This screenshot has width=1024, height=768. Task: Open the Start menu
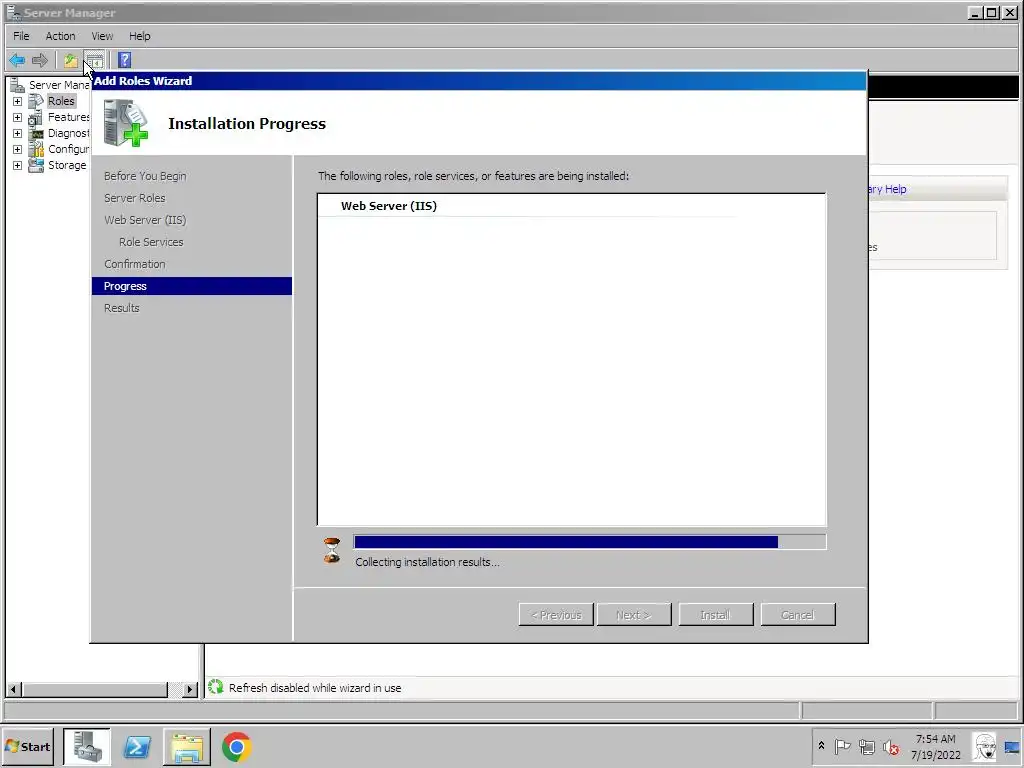pos(27,746)
